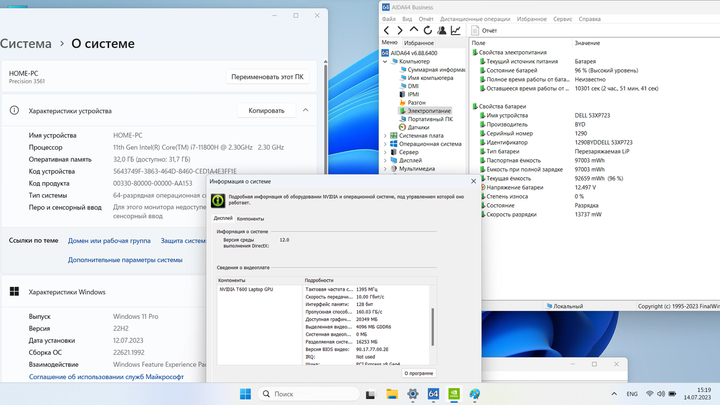Close the Информация о системе dialog
720x405 pixels.
(x=473, y=181)
